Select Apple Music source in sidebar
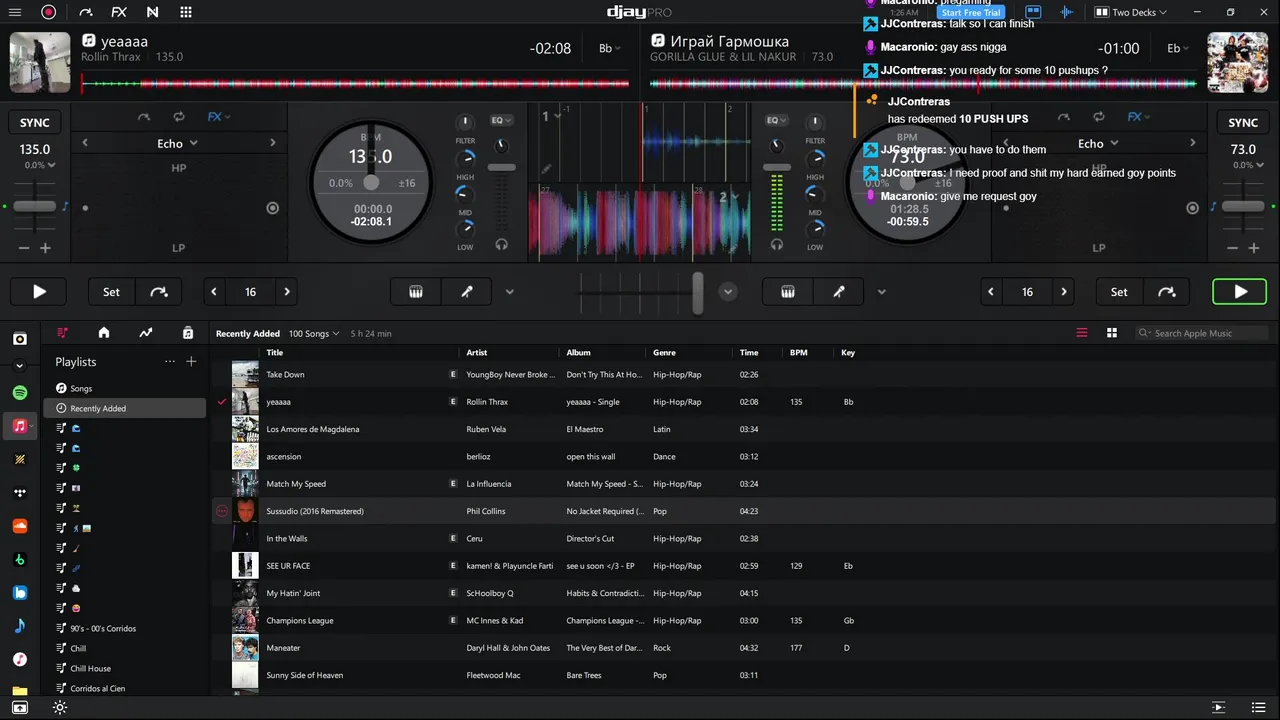Screen dimensions: 1280x720 pyautogui.click(x=20, y=426)
